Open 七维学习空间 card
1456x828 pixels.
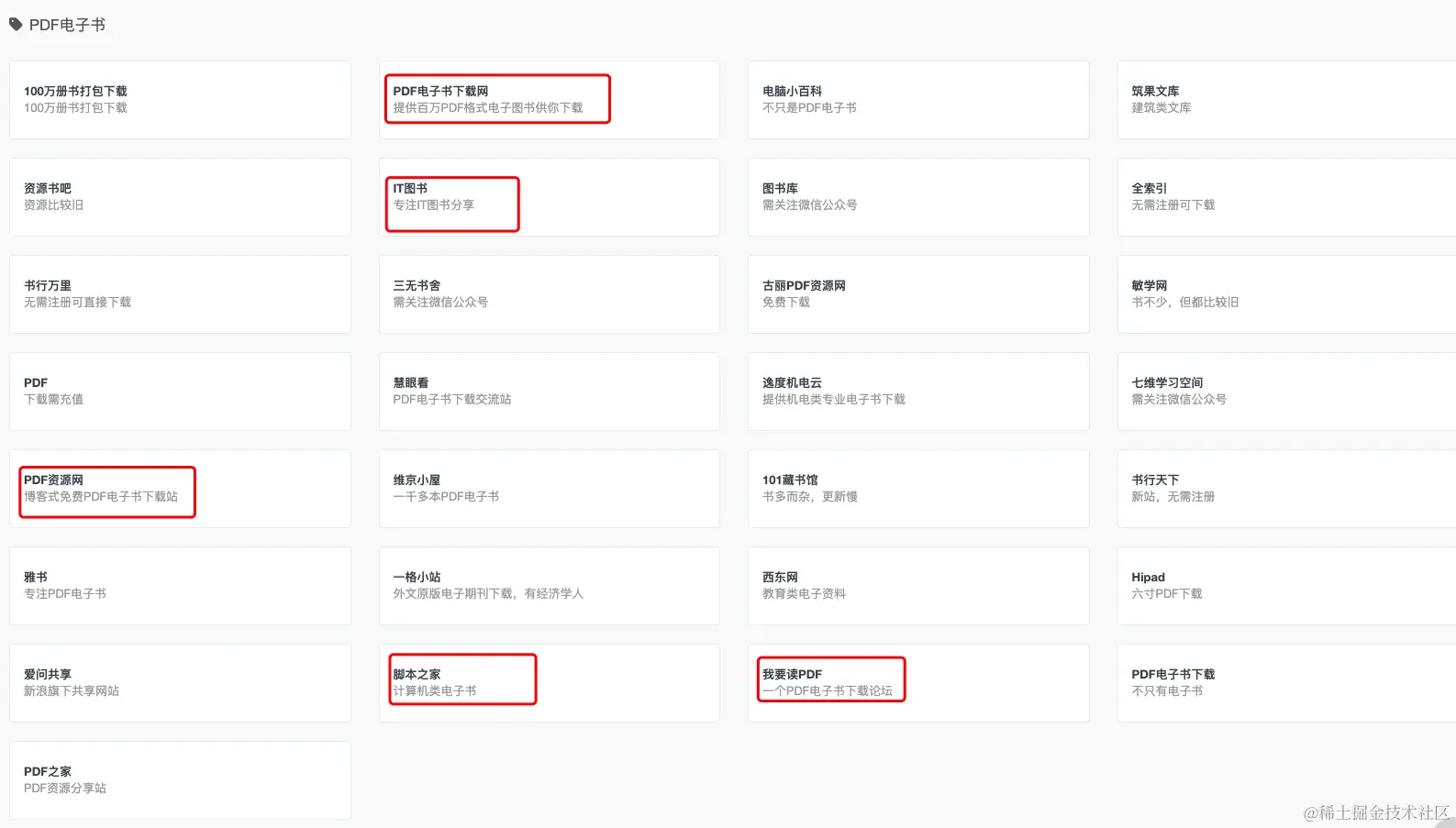click(1287, 392)
